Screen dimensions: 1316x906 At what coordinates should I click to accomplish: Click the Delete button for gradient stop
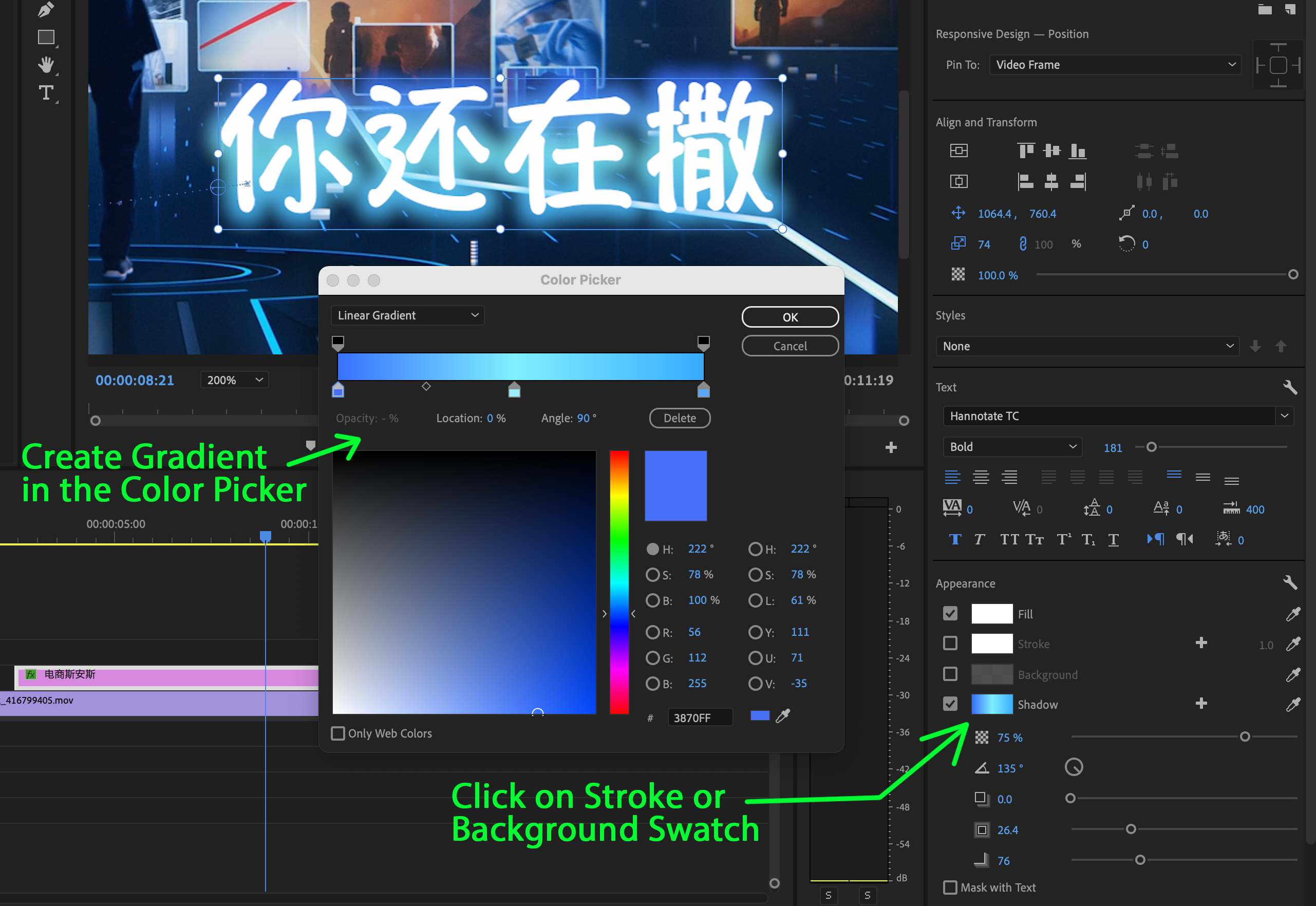pos(679,418)
